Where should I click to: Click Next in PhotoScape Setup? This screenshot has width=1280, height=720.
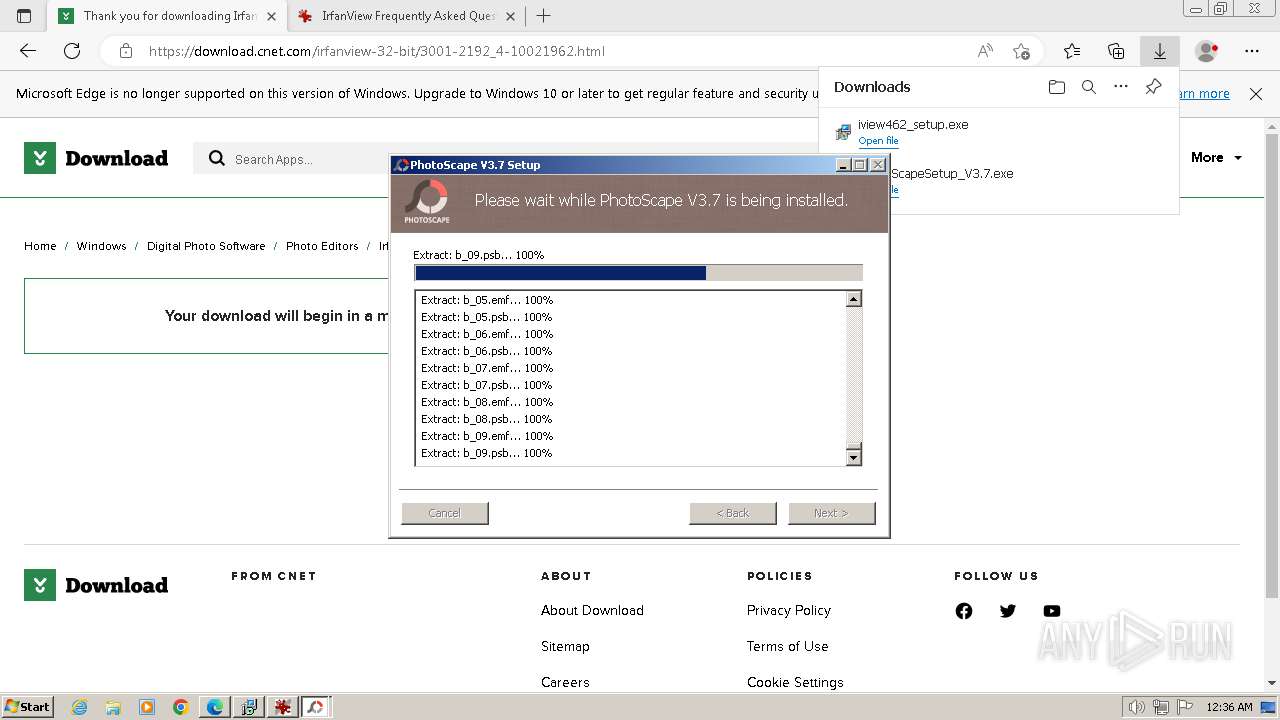pyautogui.click(x=832, y=513)
